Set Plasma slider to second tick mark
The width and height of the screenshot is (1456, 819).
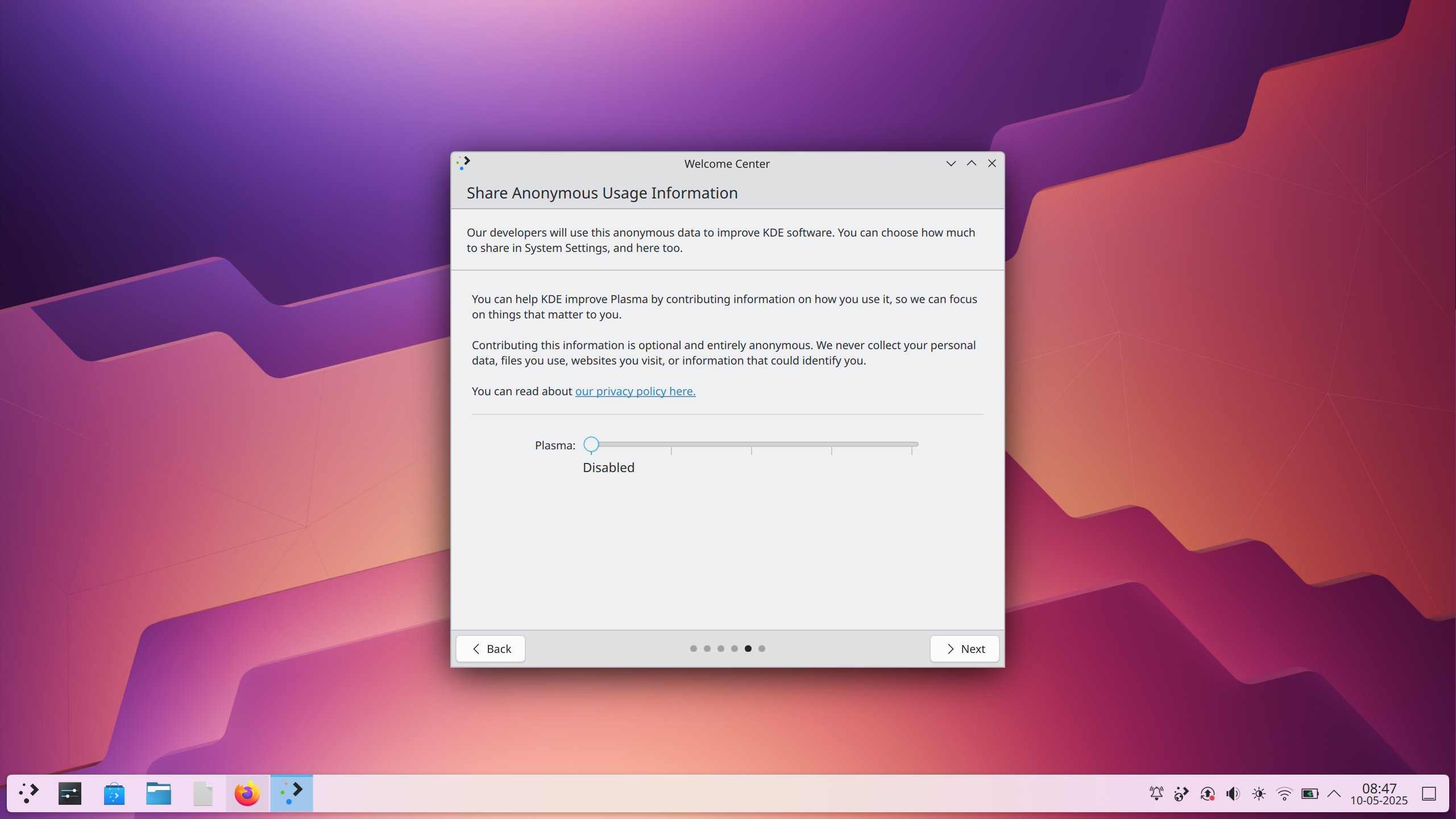click(x=671, y=444)
